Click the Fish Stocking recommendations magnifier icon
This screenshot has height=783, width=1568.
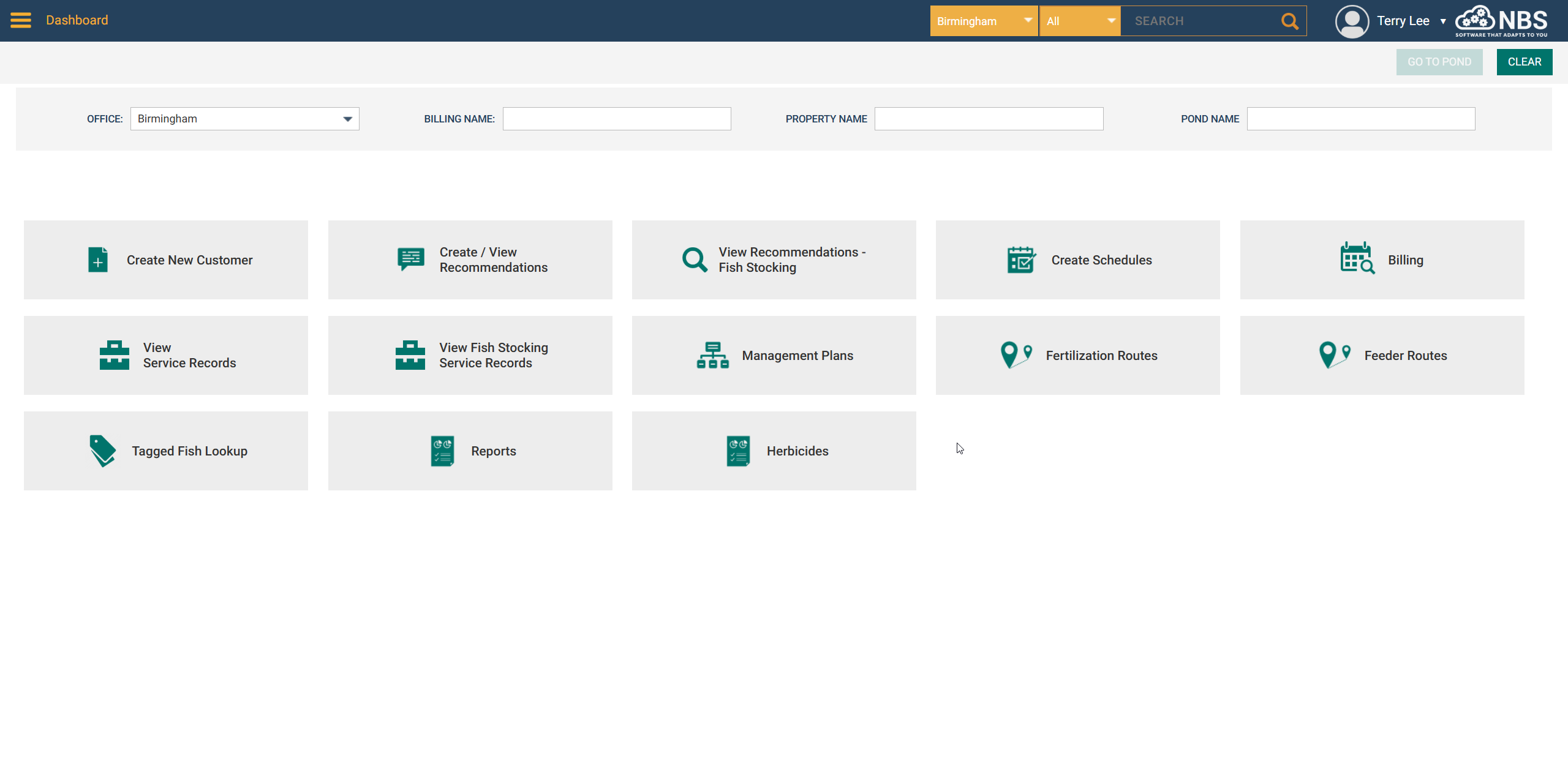tap(695, 260)
